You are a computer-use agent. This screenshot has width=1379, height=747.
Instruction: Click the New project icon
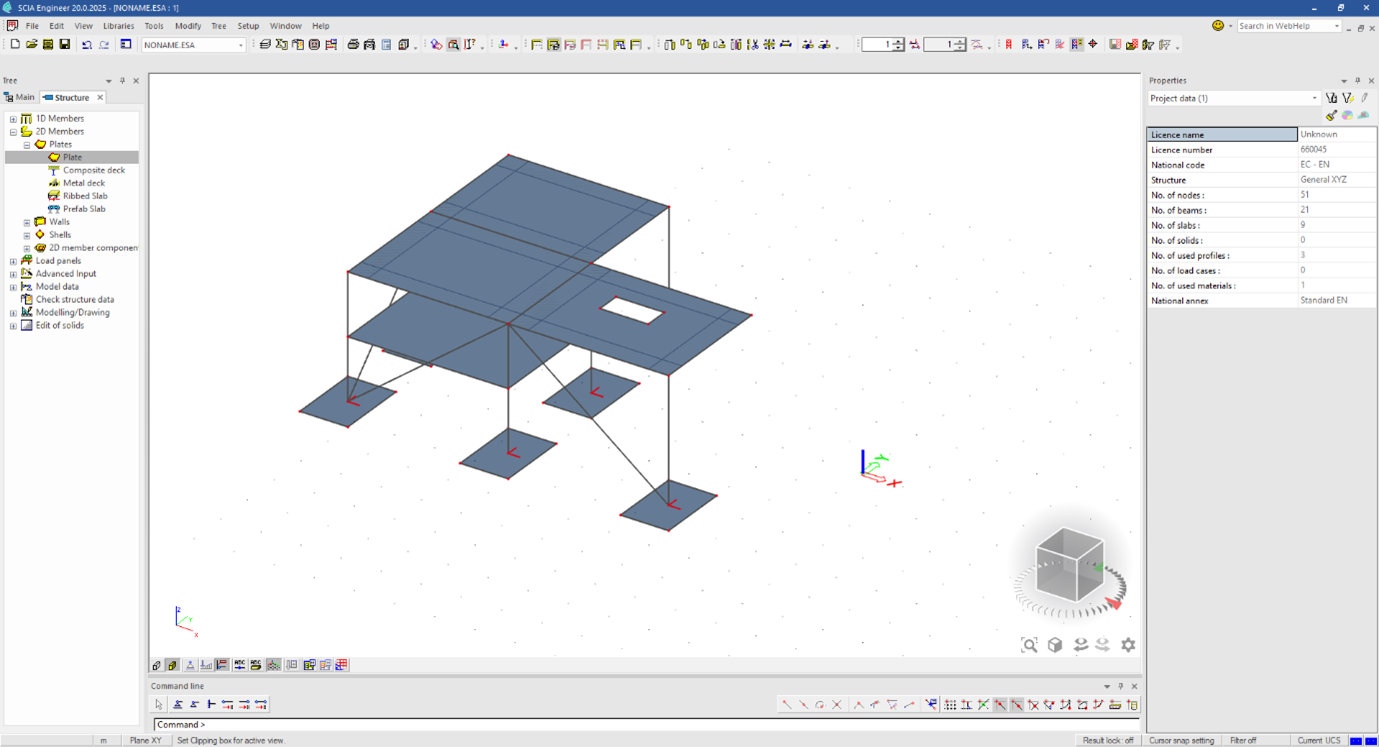(x=15, y=45)
